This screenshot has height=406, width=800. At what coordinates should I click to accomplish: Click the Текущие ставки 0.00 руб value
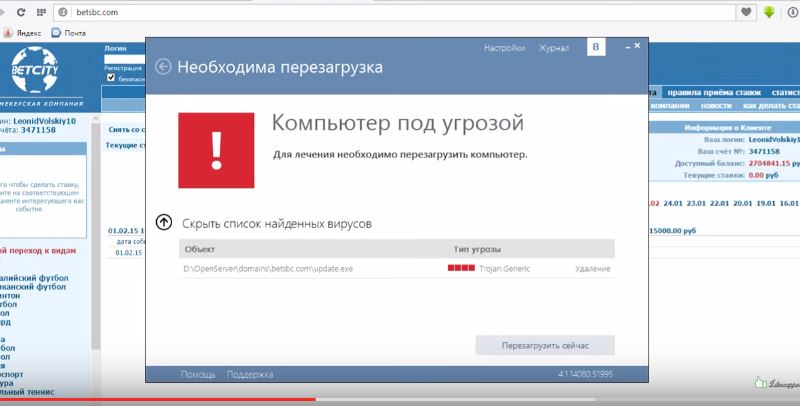763,175
